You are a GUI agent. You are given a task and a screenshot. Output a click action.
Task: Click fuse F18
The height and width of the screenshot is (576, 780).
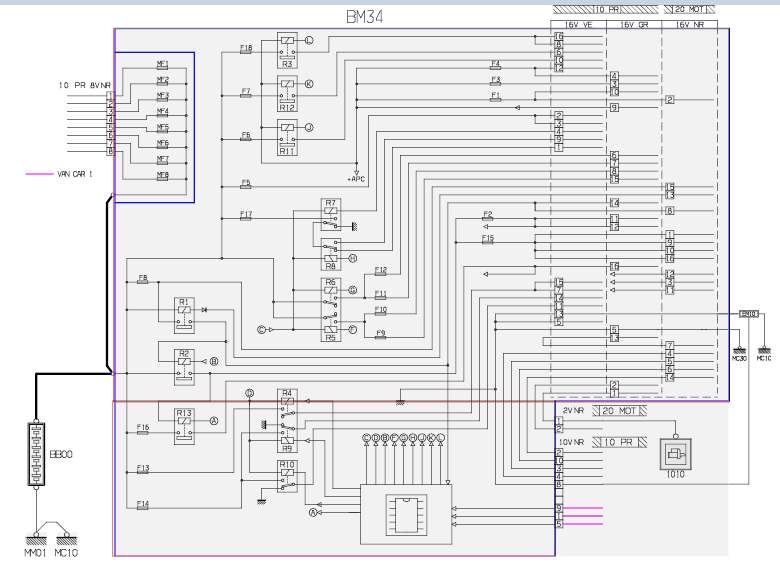click(x=246, y=49)
